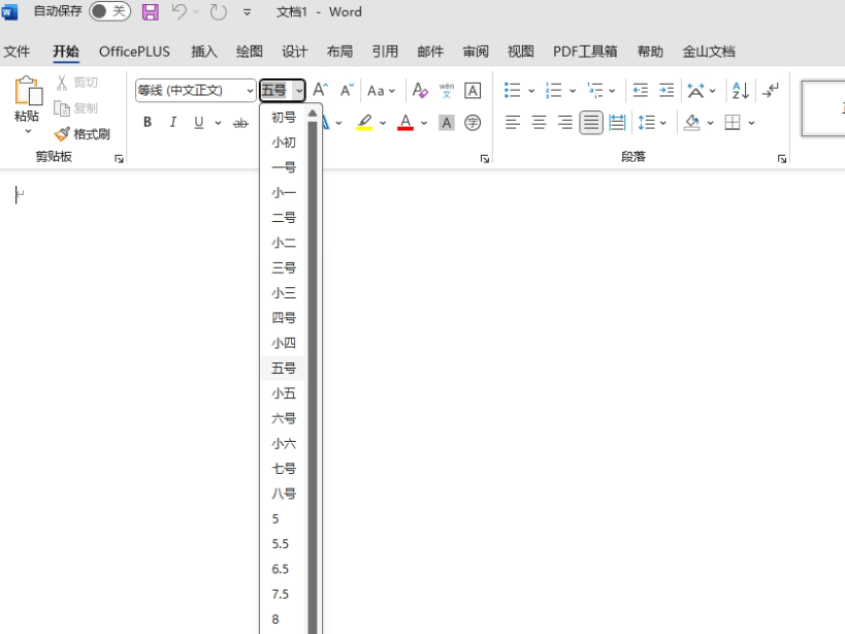Open the bullet list dropdown arrow
Image resolution: width=845 pixels, height=634 pixels.
[531, 91]
